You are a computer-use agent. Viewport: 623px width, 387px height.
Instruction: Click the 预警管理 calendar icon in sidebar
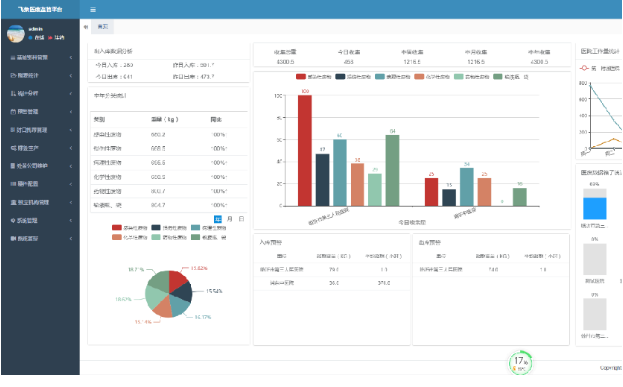coord(13,112)
